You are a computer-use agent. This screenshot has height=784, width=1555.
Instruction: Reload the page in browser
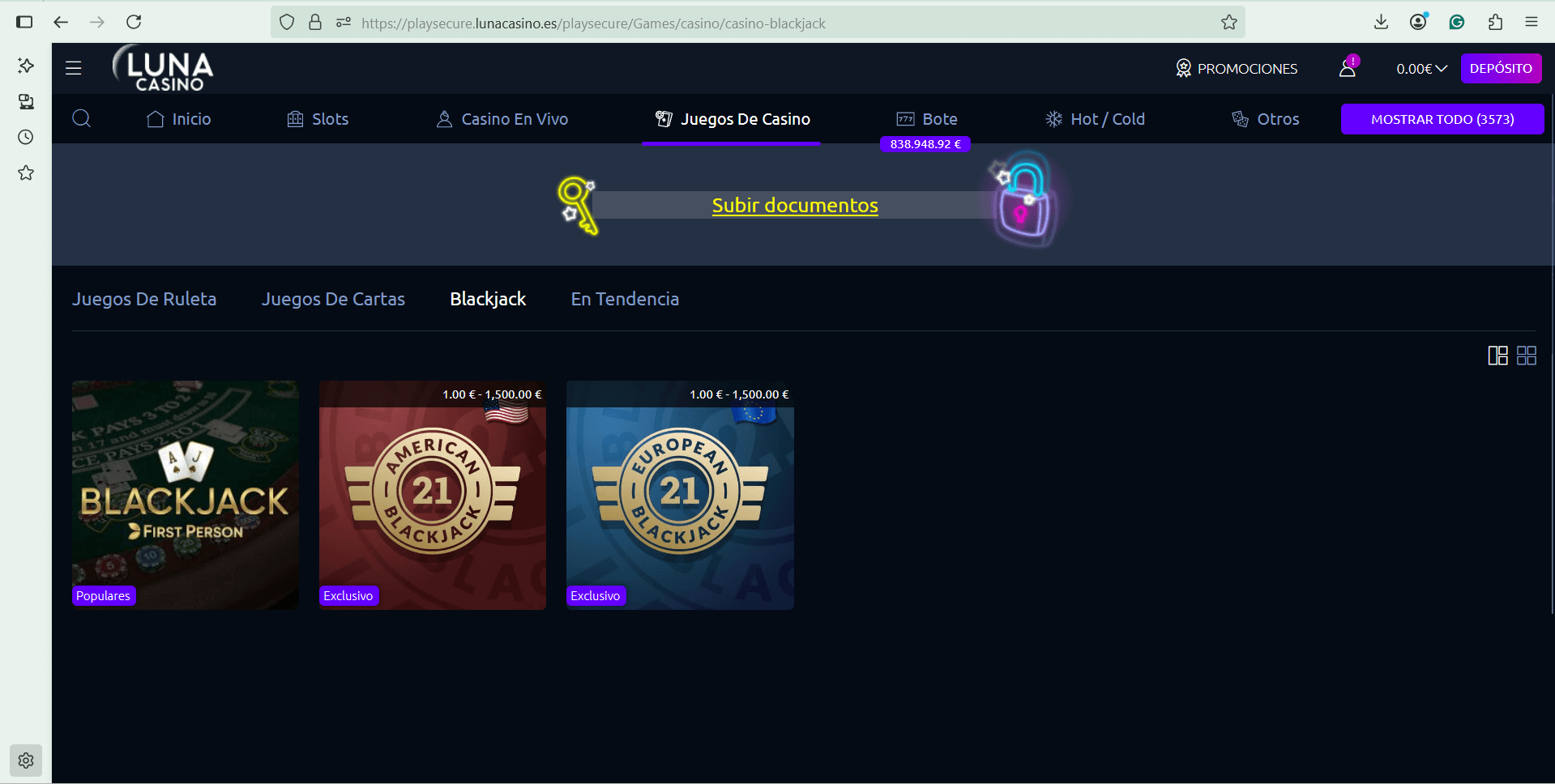coord(135,22)
